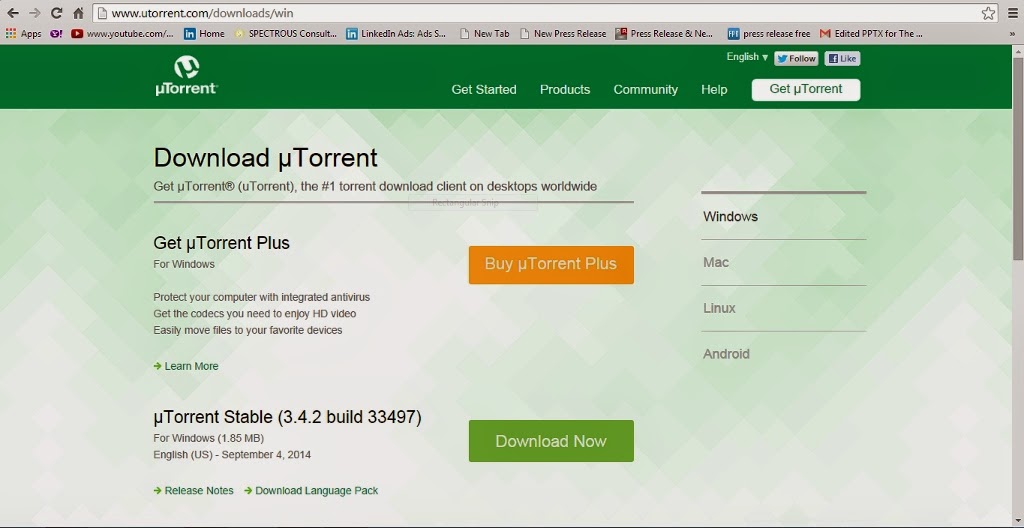The width and height of the screenshot is (1024, 528).
Task: Open the Apps bookmark shortcut
Action: (x=24, y=33)
